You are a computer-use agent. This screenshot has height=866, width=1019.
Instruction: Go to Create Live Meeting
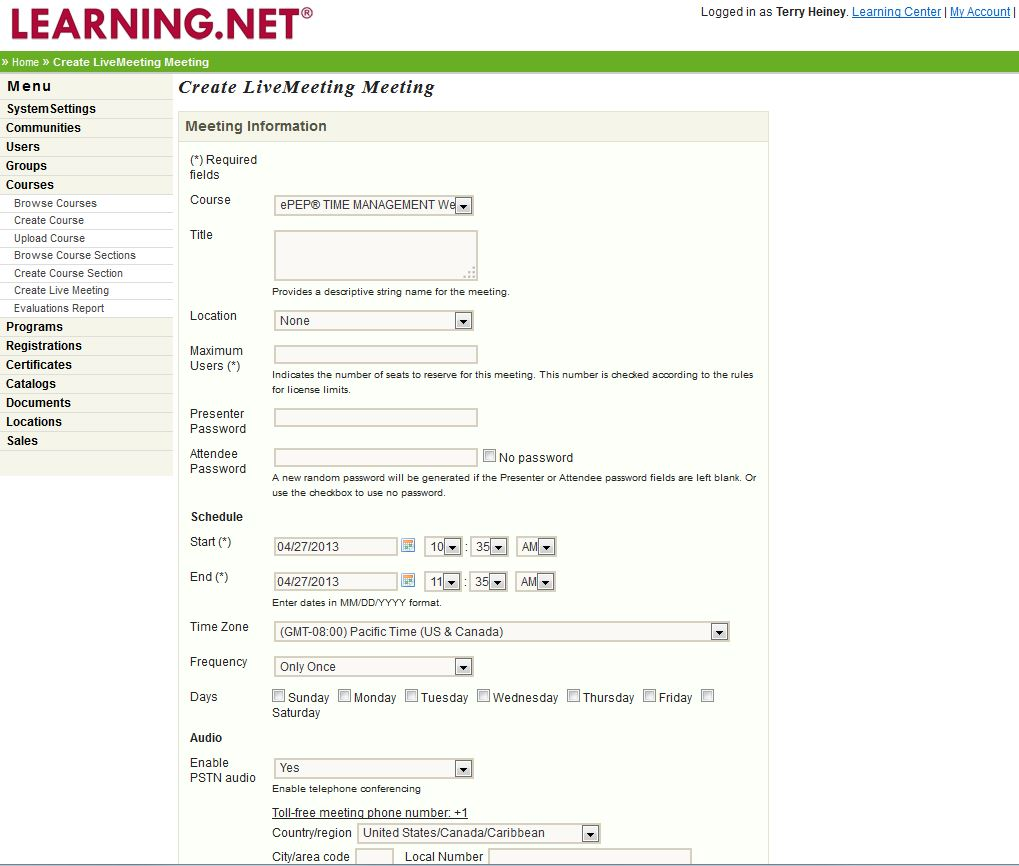coord(62,290)
